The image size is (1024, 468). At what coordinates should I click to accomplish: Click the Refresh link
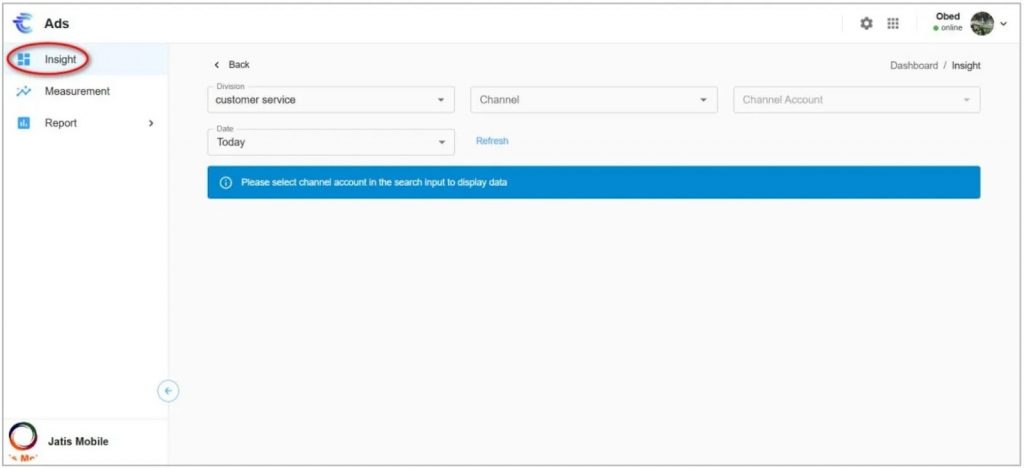click(492, 141)
